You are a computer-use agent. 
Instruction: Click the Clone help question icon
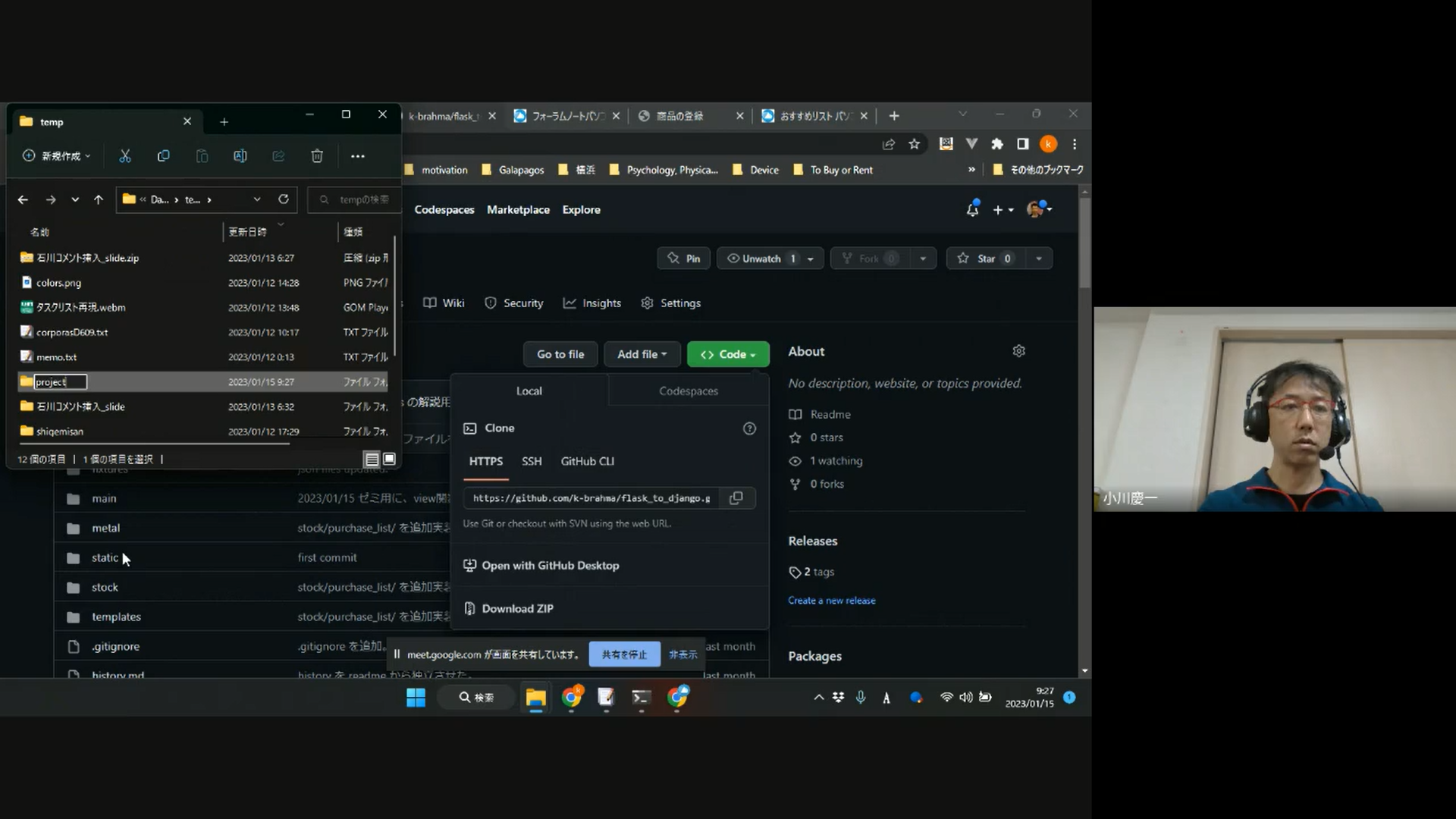click(x=749, y=428)
